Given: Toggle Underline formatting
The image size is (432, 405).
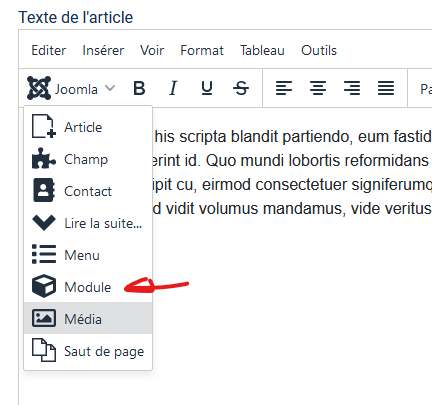Looking at the screenshot, I should 207,88.
